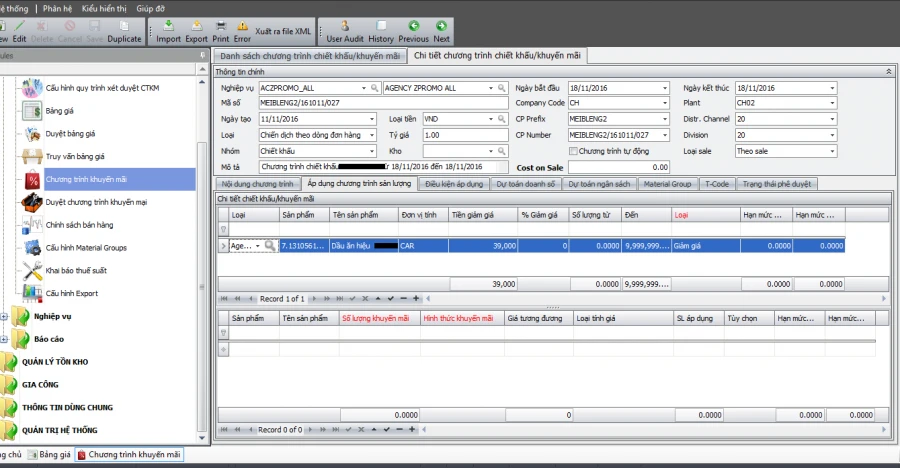This screenshot has height=468, width=900.
Task: Expand the Nghiệp vụ folder
Action: [3, 316]
